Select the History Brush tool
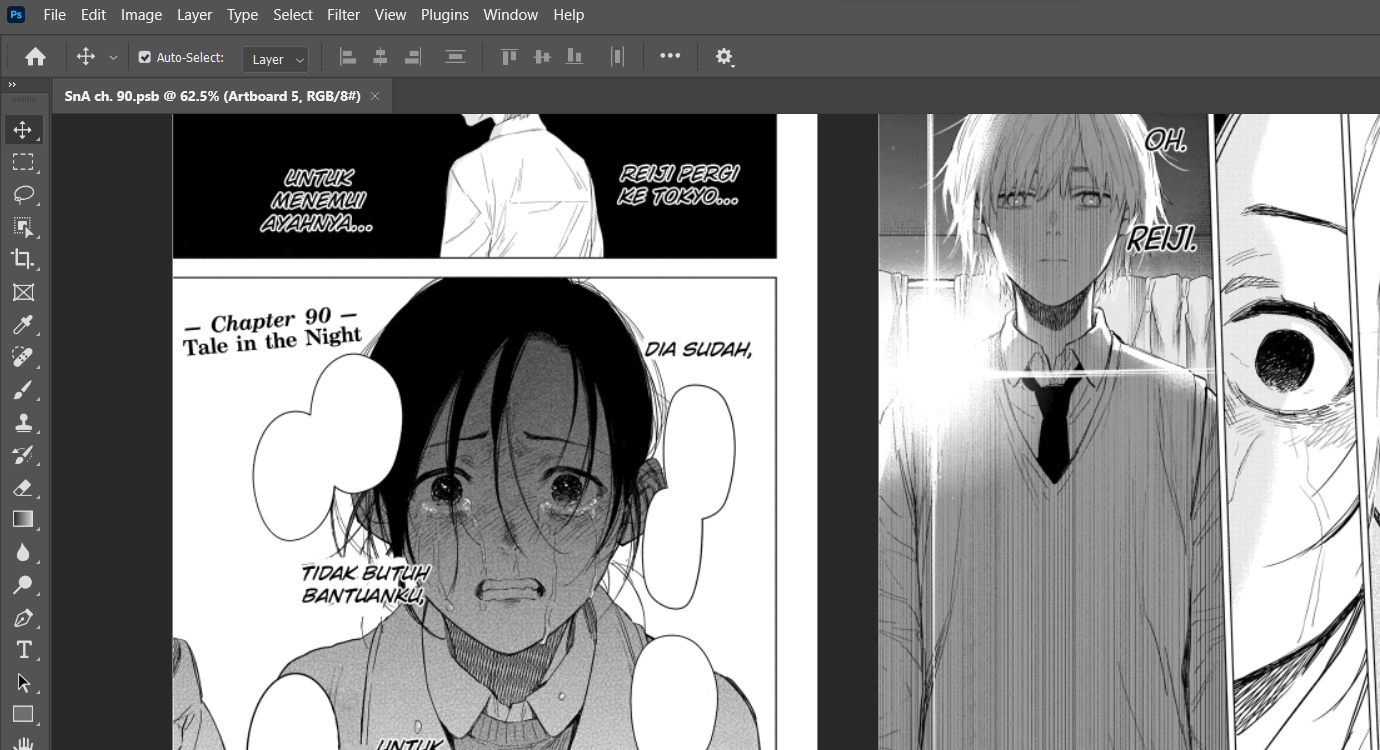The width and height of the screenshot is (1380, 750). (x=23, y=454)
